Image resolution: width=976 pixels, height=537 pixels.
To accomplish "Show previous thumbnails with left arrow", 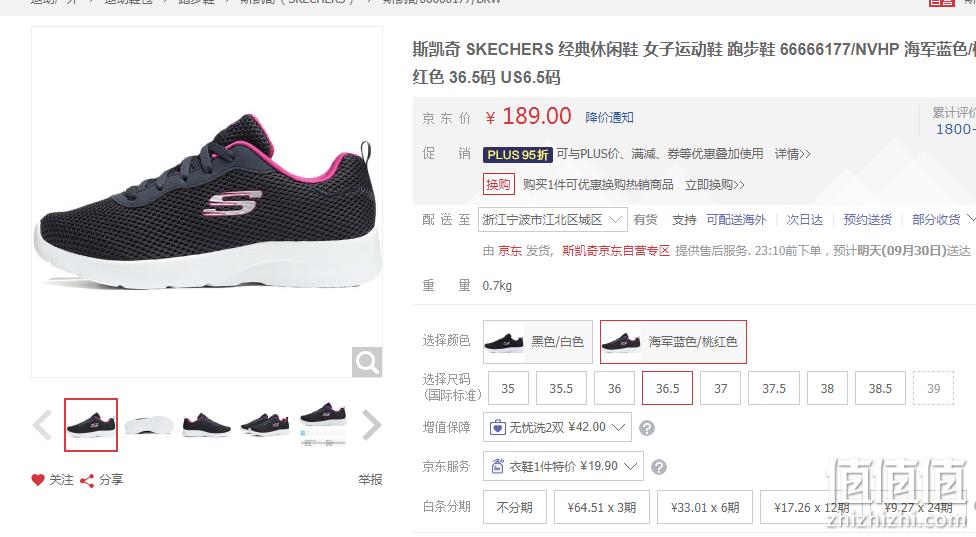I will coord(43,426).
